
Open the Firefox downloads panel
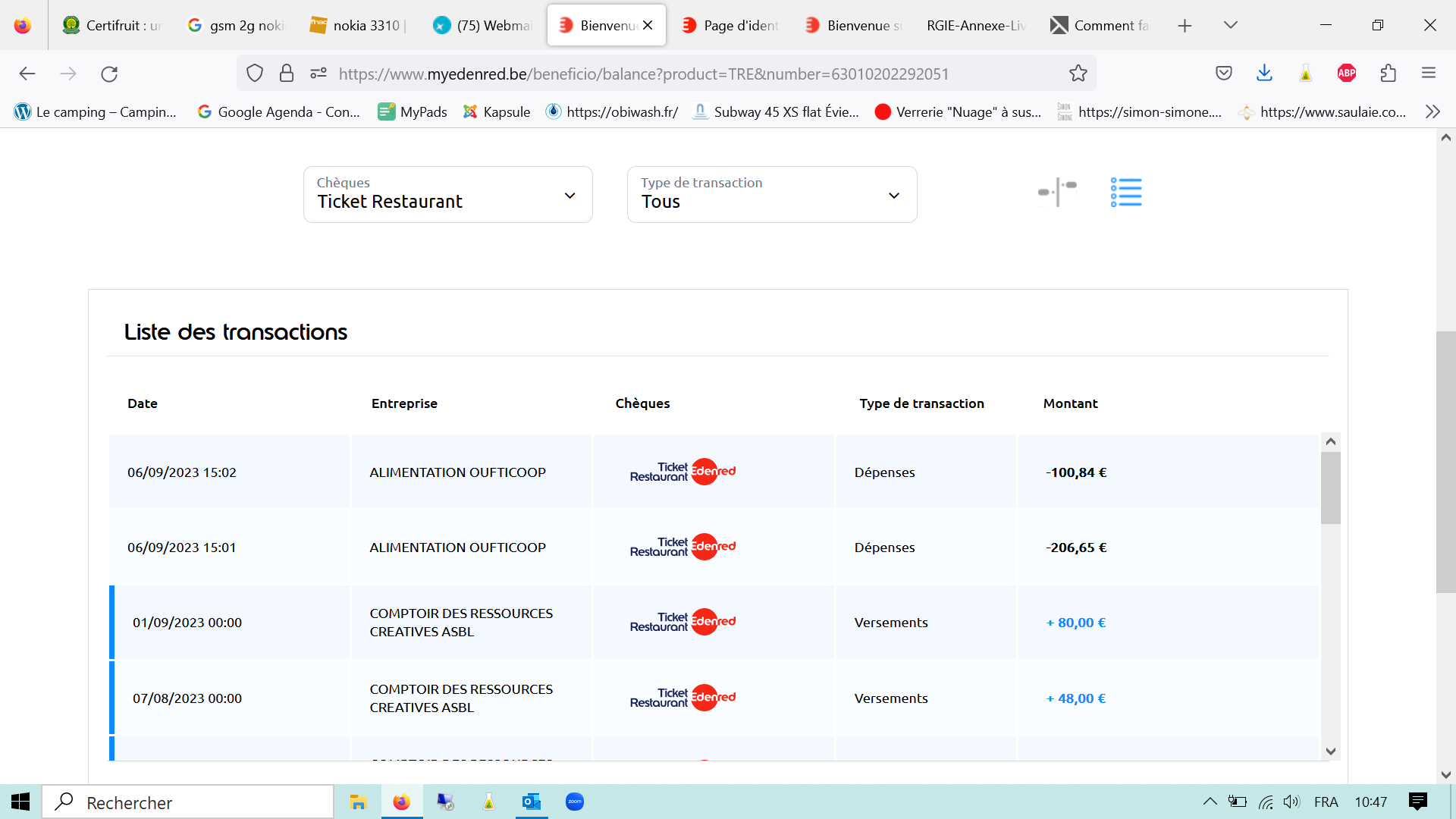[1264, 74]
